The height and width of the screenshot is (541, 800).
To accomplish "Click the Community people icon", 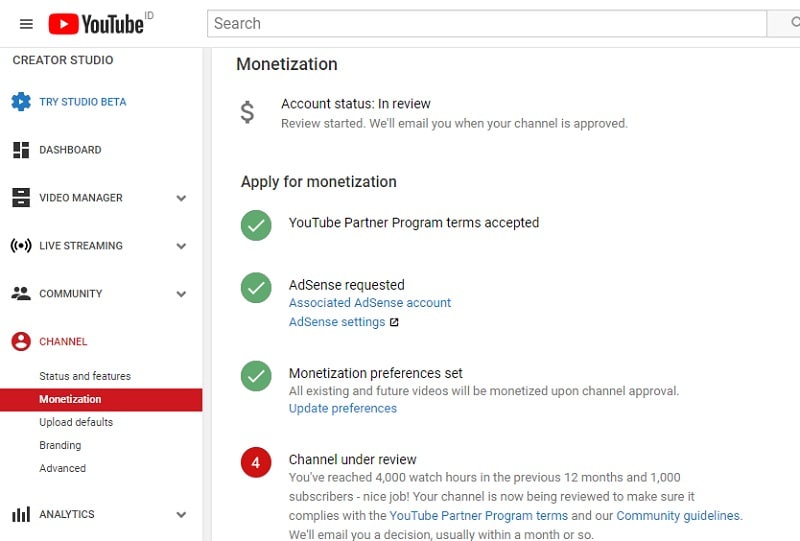I will 21,294.
